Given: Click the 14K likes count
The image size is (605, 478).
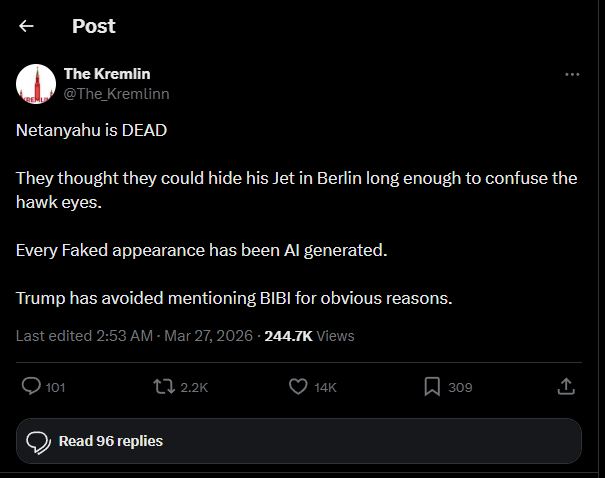Looking at the screenshot, I should (x=325, y=387).
